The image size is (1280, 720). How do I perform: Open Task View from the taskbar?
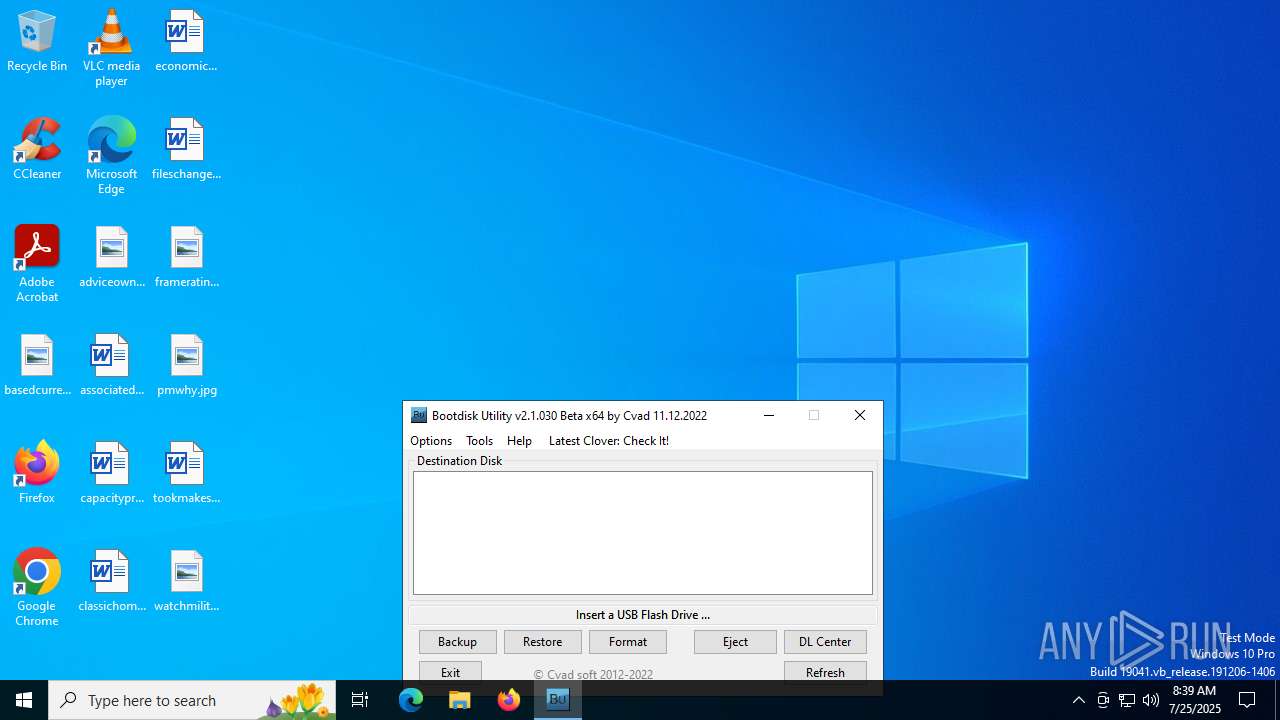pyautogui.click(x=360, y=700)
